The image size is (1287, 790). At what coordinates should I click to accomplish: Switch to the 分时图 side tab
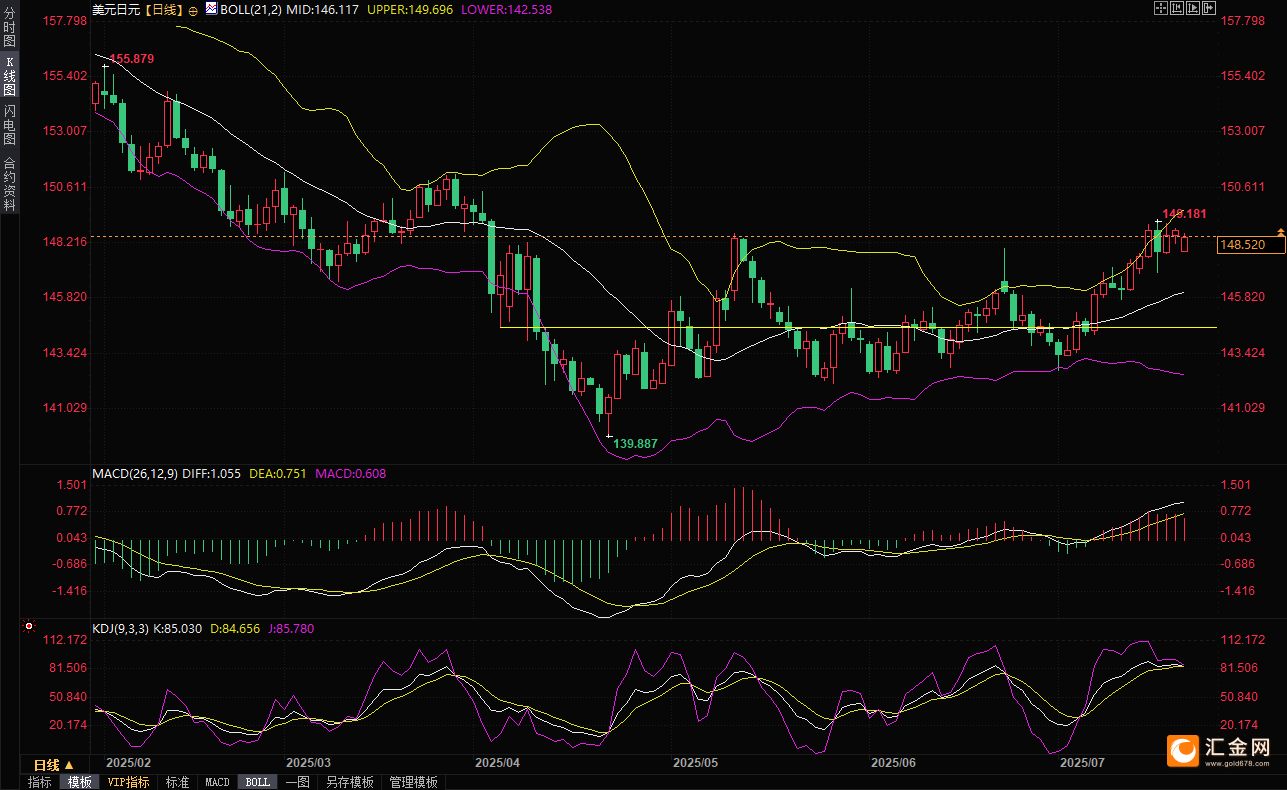pos(9,28)
